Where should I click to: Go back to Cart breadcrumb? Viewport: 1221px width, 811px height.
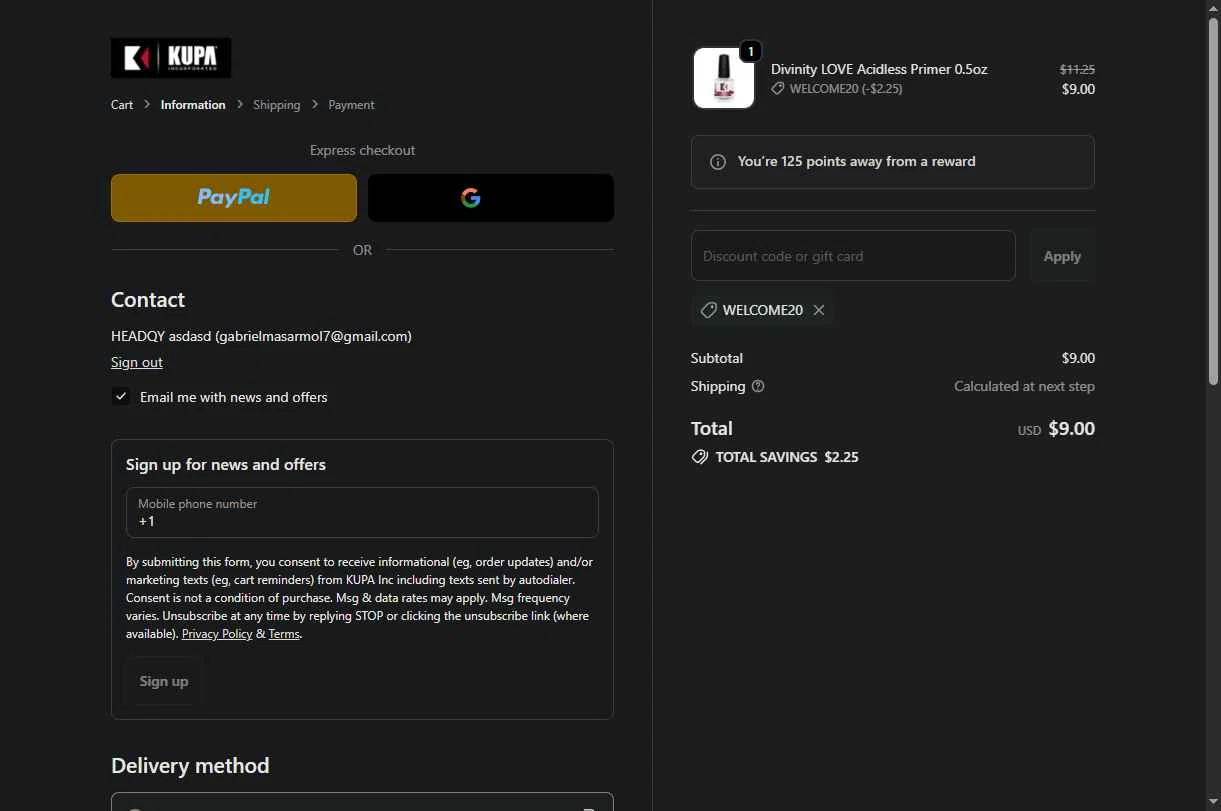click(122, 105)
